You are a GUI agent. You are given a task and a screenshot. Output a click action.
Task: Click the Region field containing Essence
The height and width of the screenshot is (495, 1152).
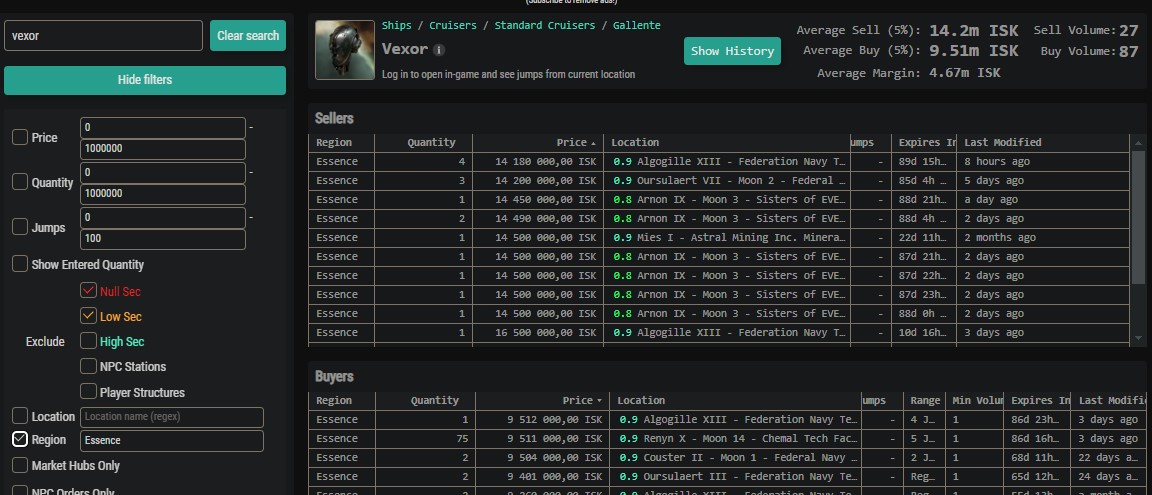pyautogui.click(x=171, y=441)
